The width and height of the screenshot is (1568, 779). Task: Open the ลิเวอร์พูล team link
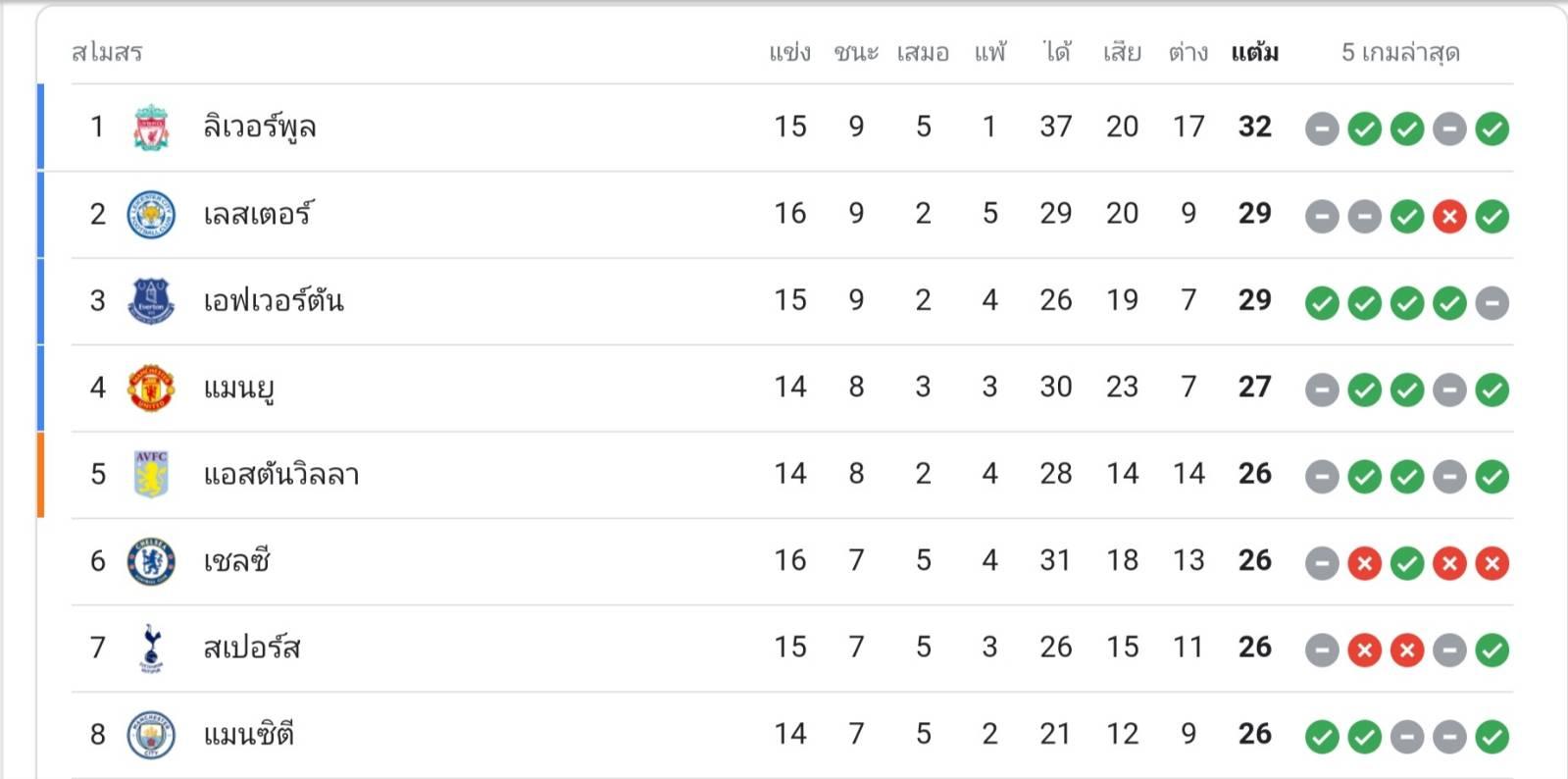(x=259, y=128)
